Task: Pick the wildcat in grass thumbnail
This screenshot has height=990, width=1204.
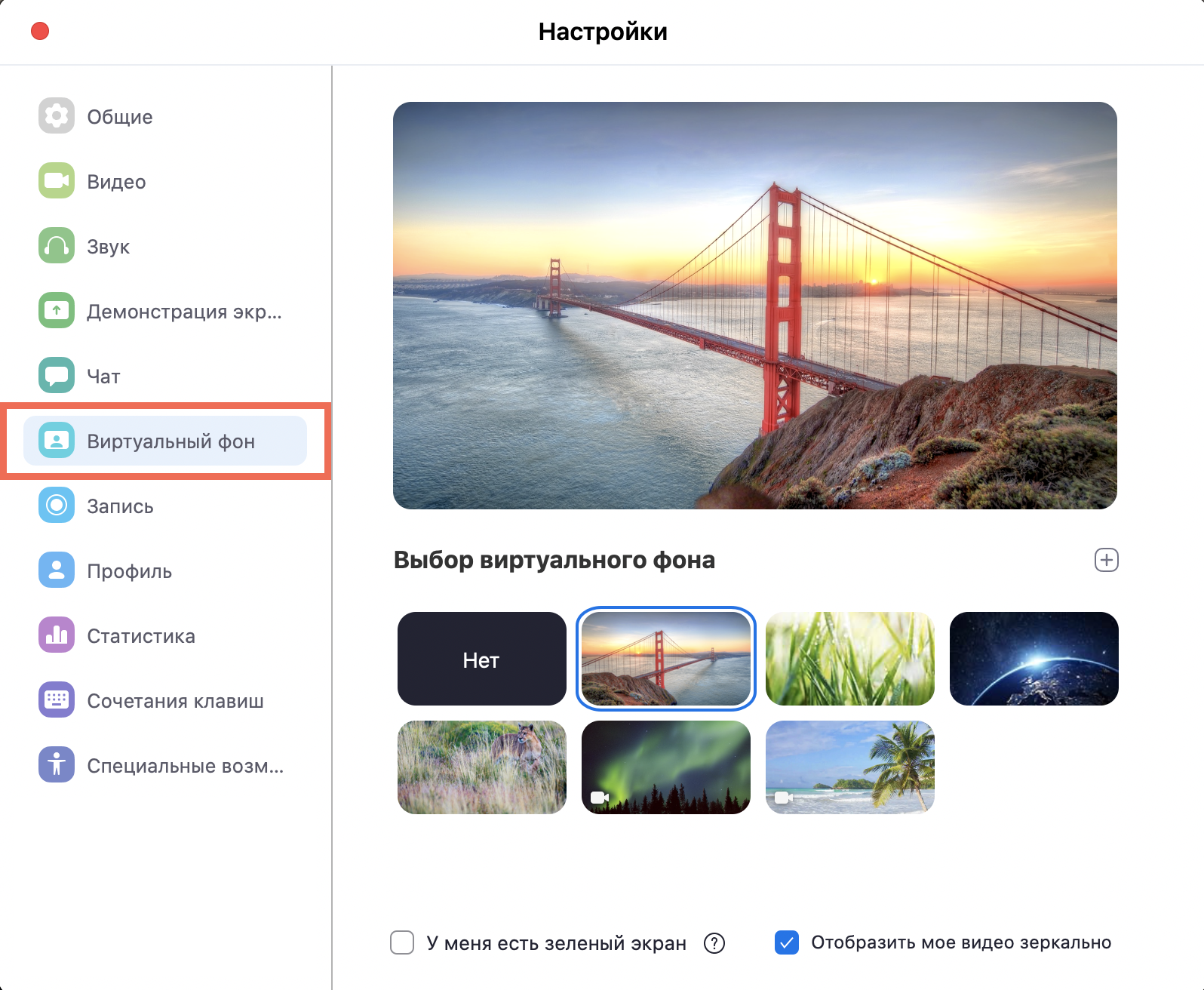Action: 481,767
